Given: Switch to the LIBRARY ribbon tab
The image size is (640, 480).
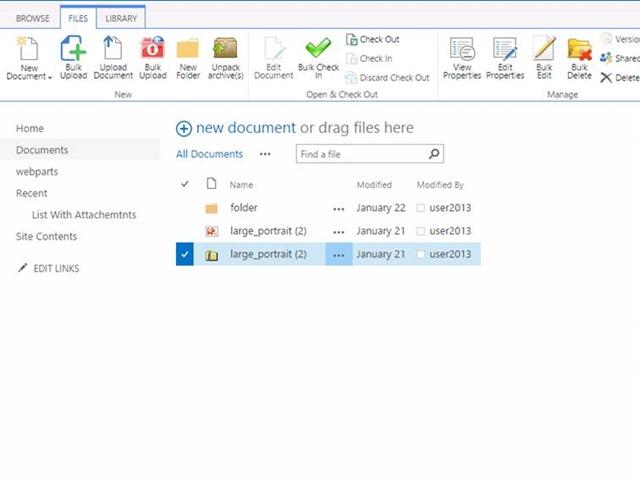Looking at the screenshot, I should [121, 18].
